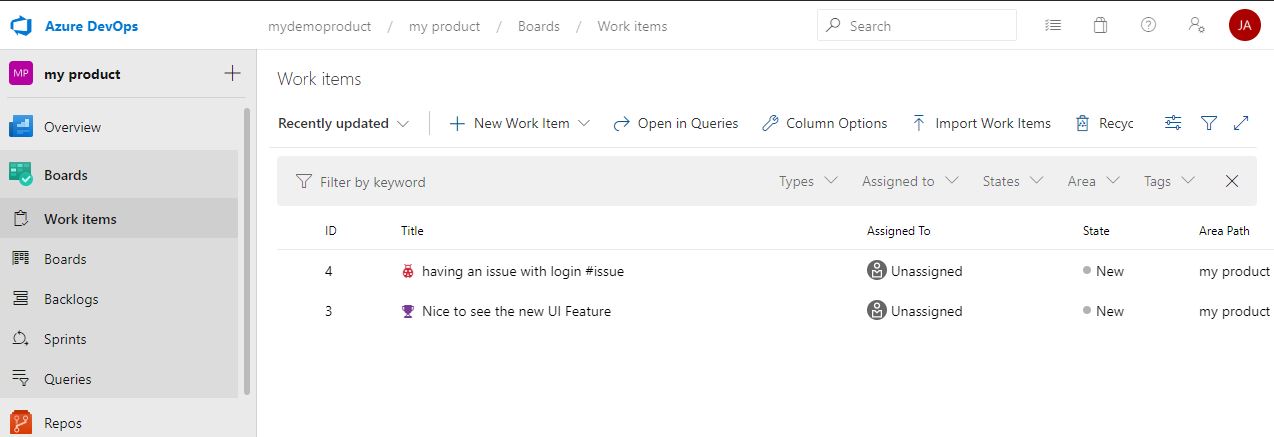Open the work item list icon in header
Image resolution: width=1274 pixels, height=437 pixels.
[1053, 26]
